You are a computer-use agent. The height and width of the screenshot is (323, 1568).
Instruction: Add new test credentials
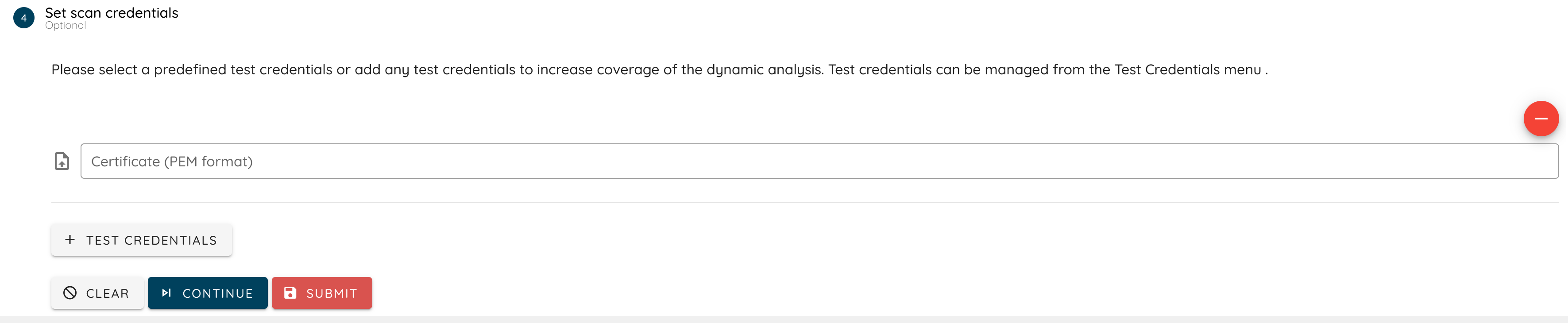pos(141,240)
